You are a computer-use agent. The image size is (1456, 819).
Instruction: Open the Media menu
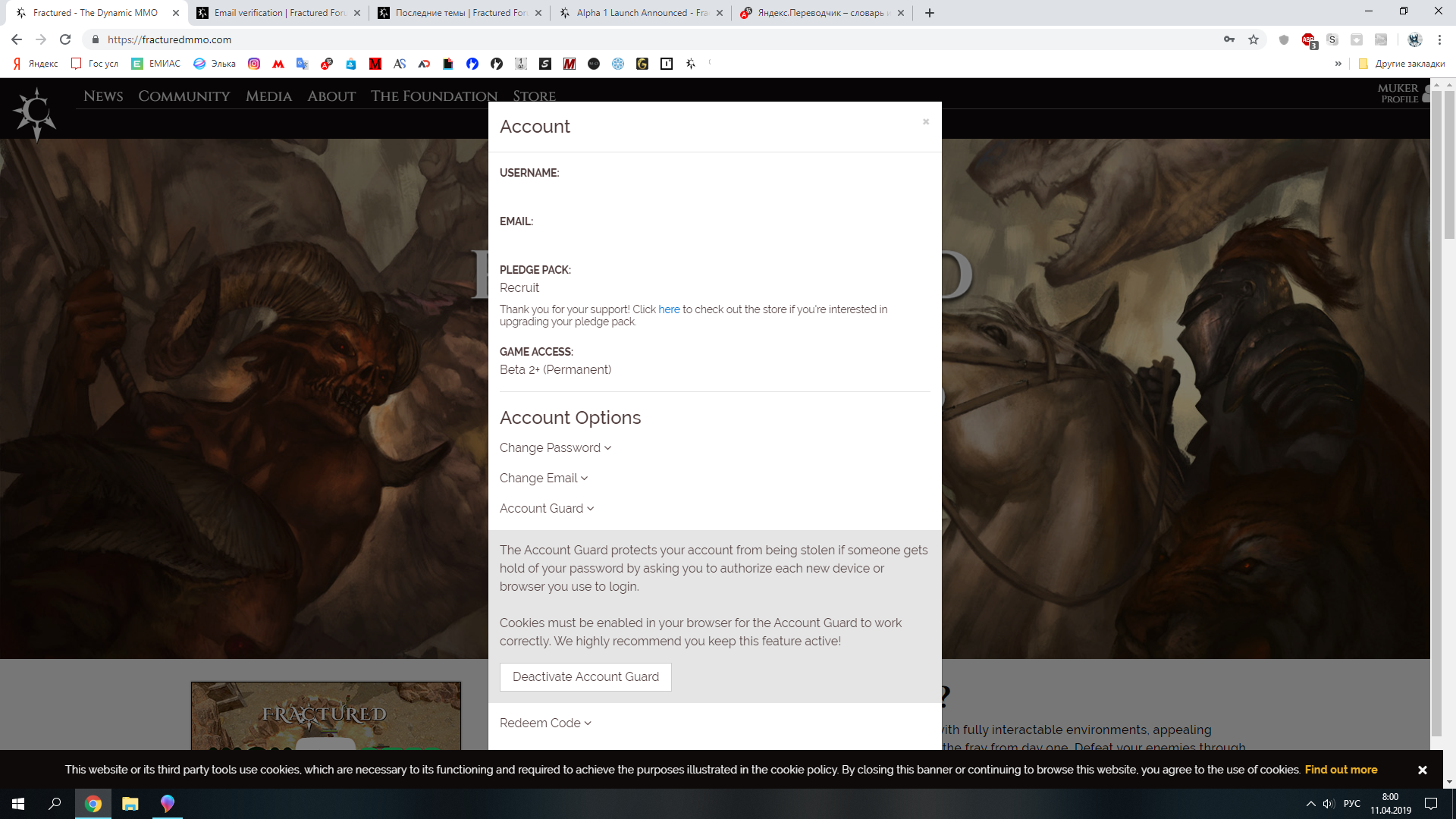tap(268, 96)
